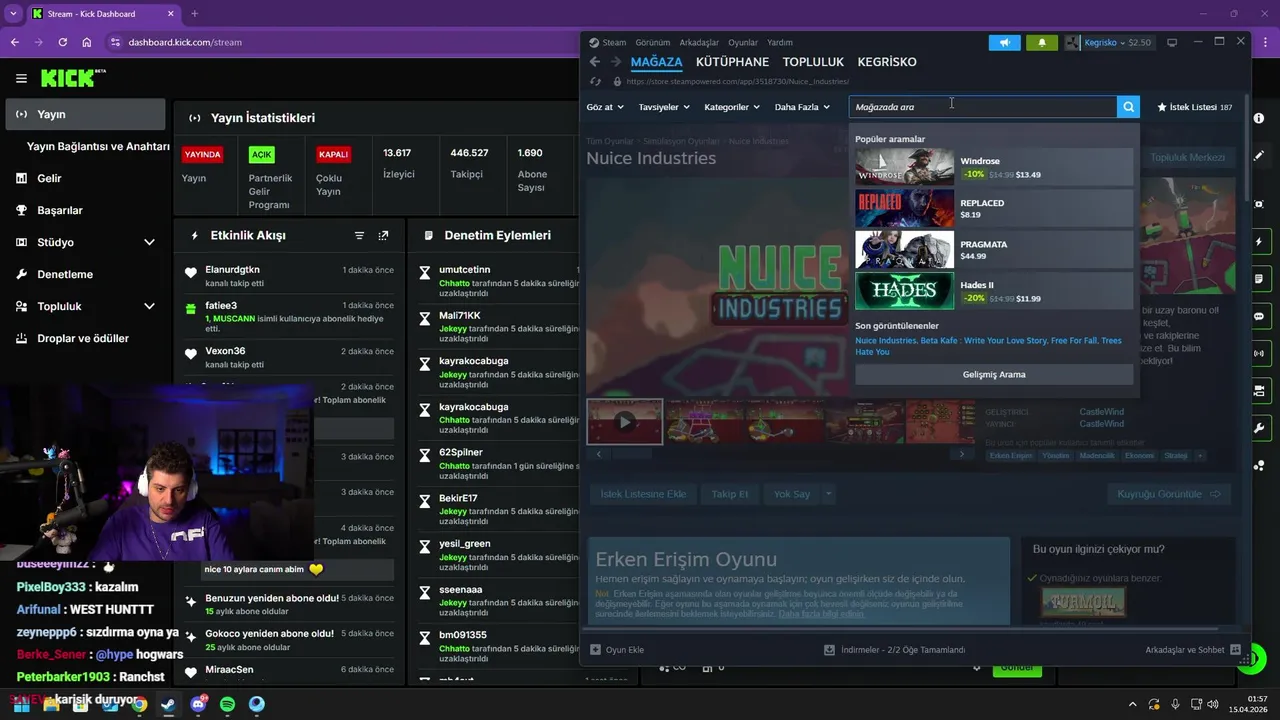Open Kick hamburger menu icon
The width and height of the screenshot is (1280, 720).
[21, 78]
